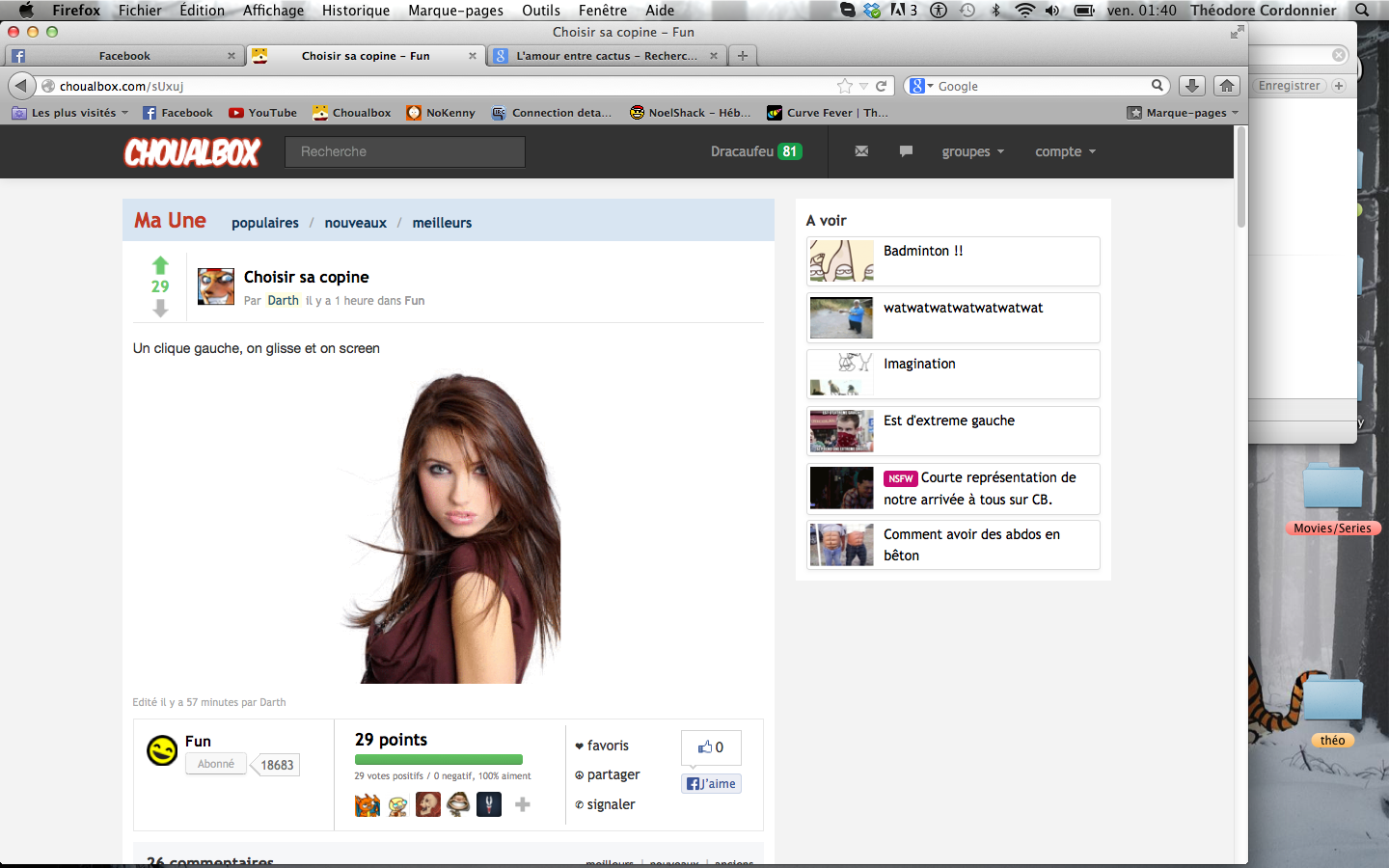The height and width of the screenshot is (868, 1389).
Task: Open the Historique menu
Action: click(355, 11)
